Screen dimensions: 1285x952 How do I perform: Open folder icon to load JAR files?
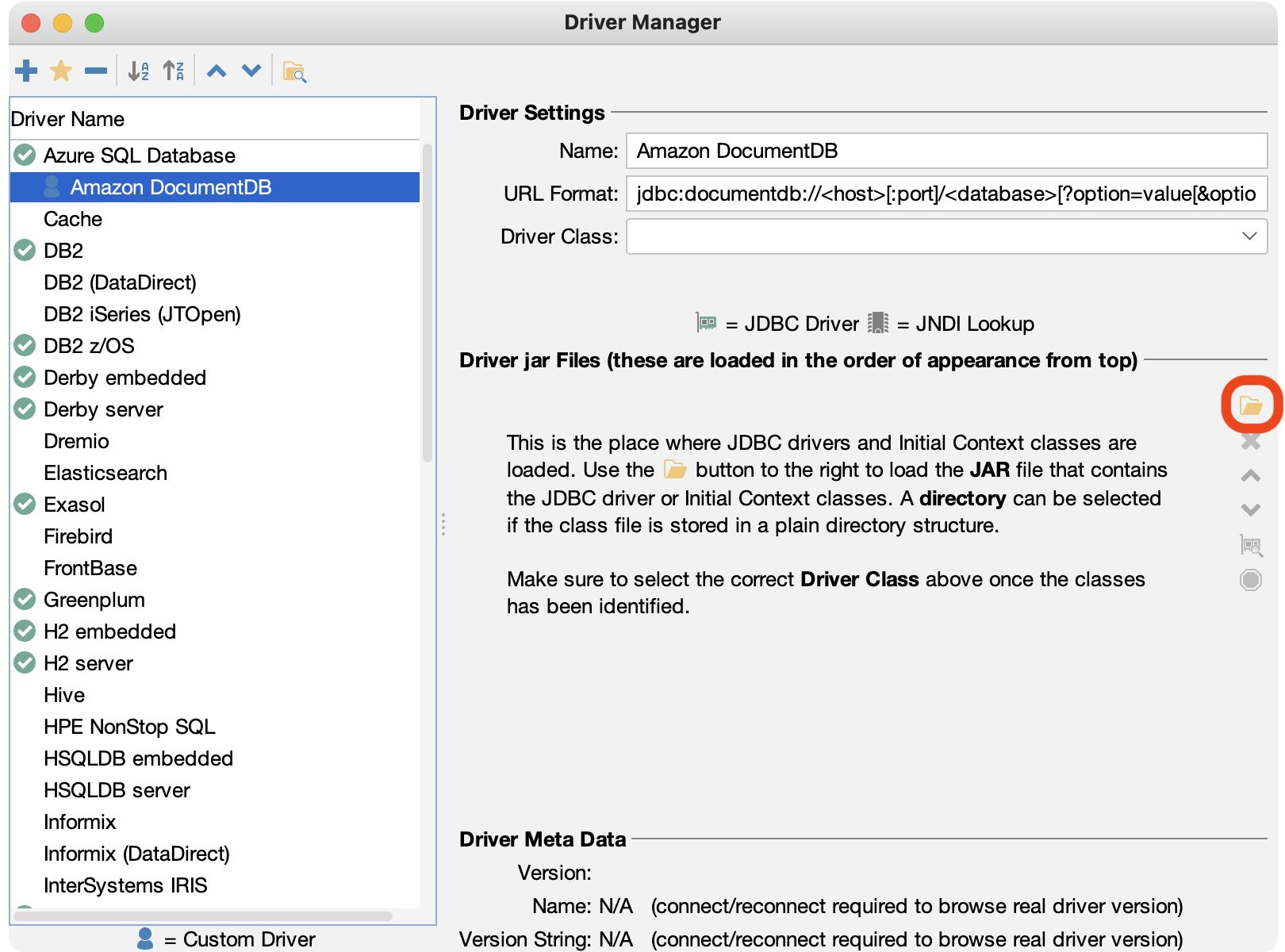point(1251,406)
